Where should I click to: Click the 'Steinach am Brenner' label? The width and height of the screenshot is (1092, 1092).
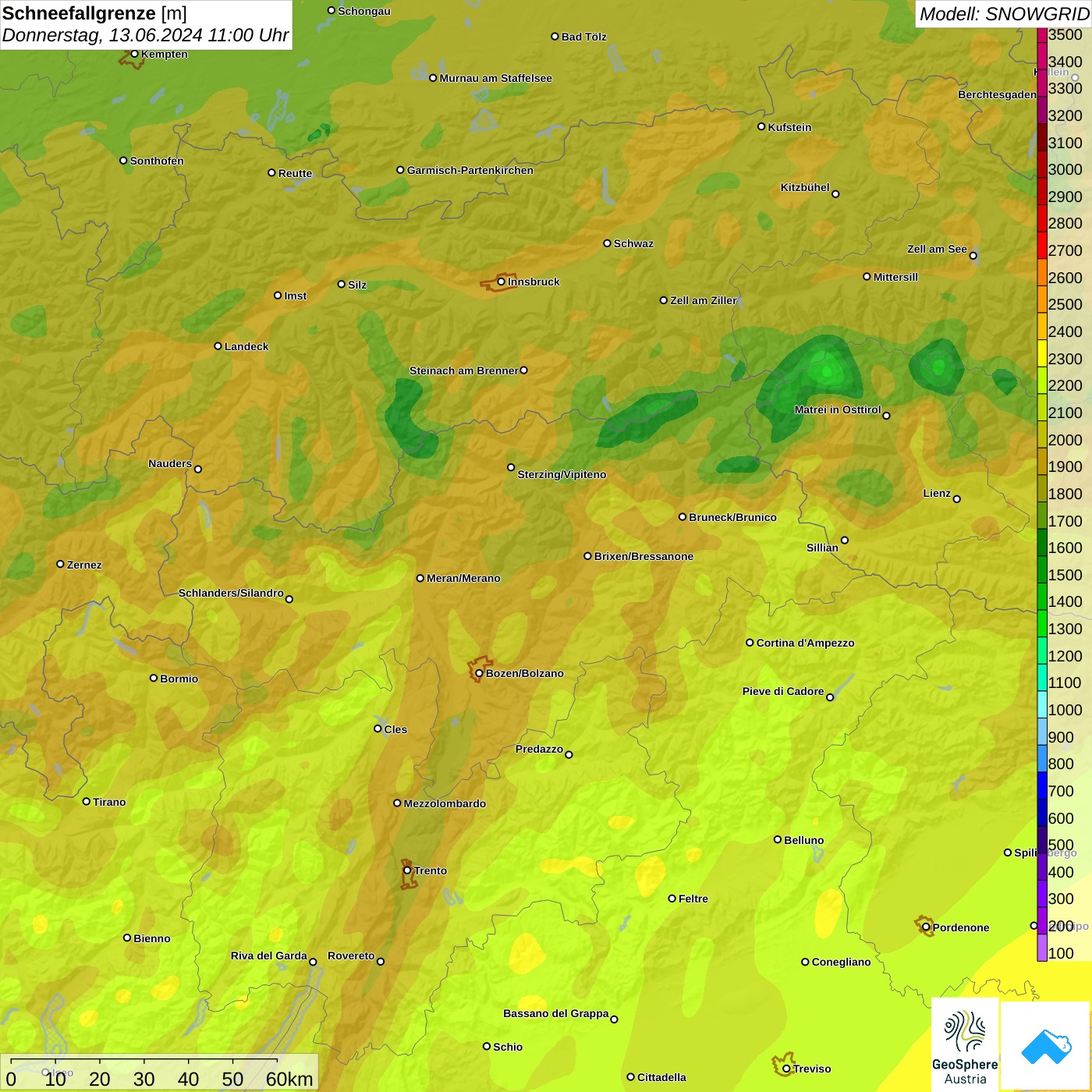(463, 370)
